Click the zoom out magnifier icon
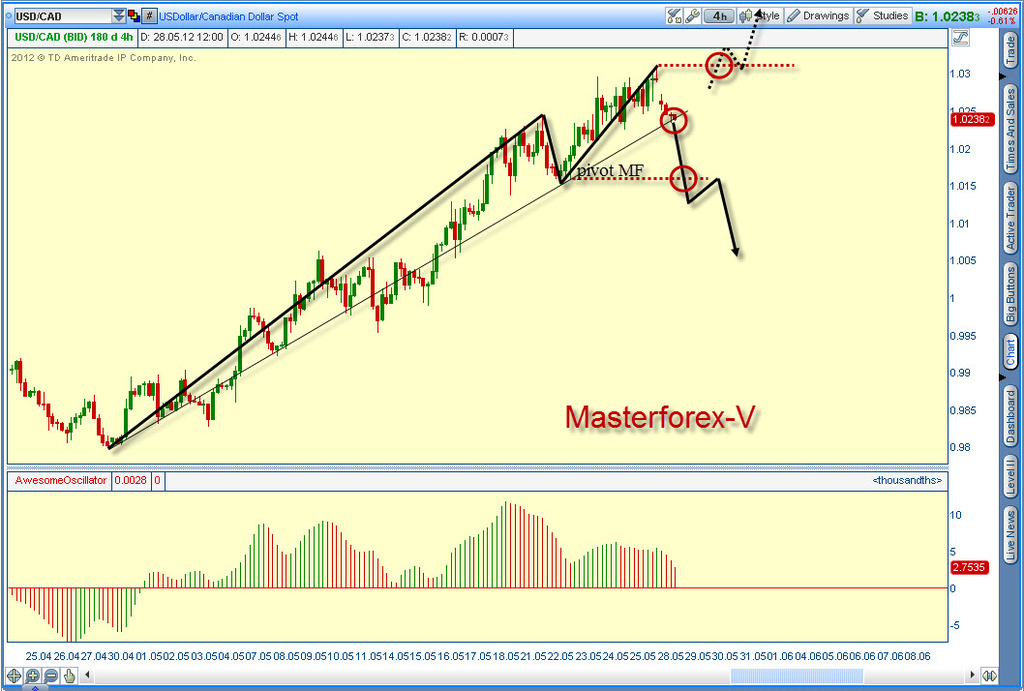This screenshot has height=691, width=1024. 51,676
